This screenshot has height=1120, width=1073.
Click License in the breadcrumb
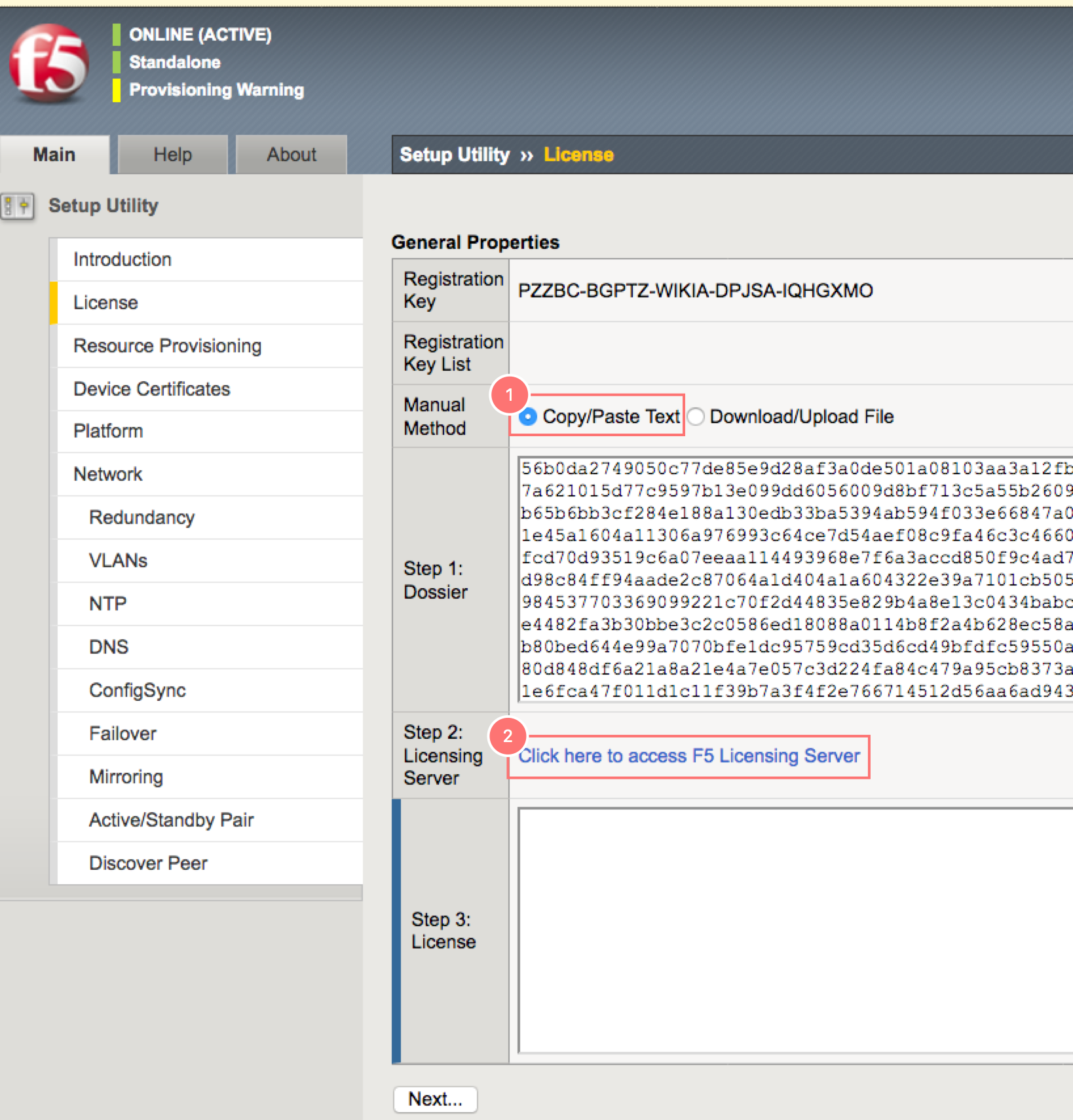coord(578,154)
